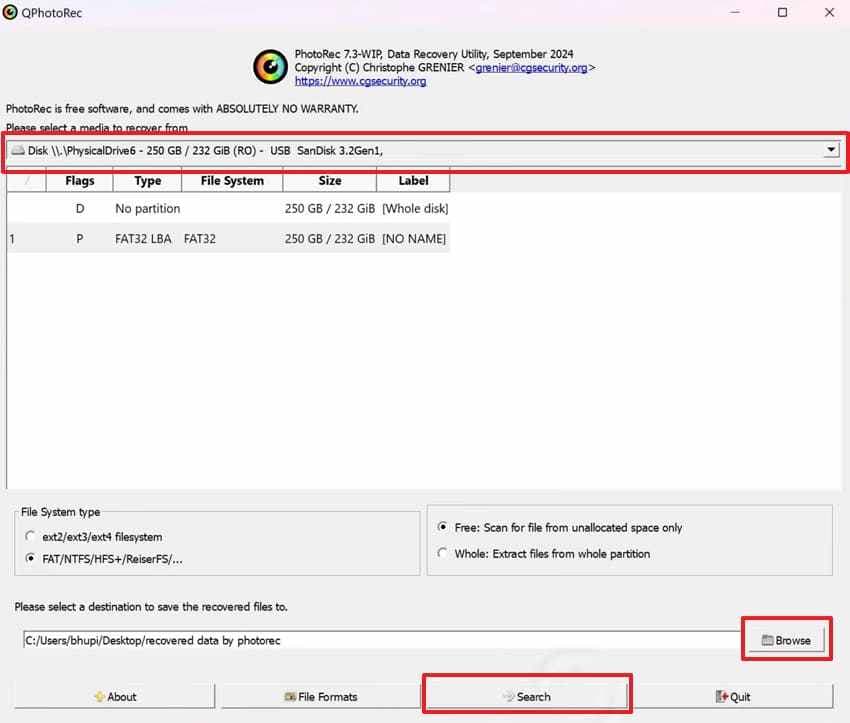
Task: Close the QPhotoRec window
Action: [829, 12]
